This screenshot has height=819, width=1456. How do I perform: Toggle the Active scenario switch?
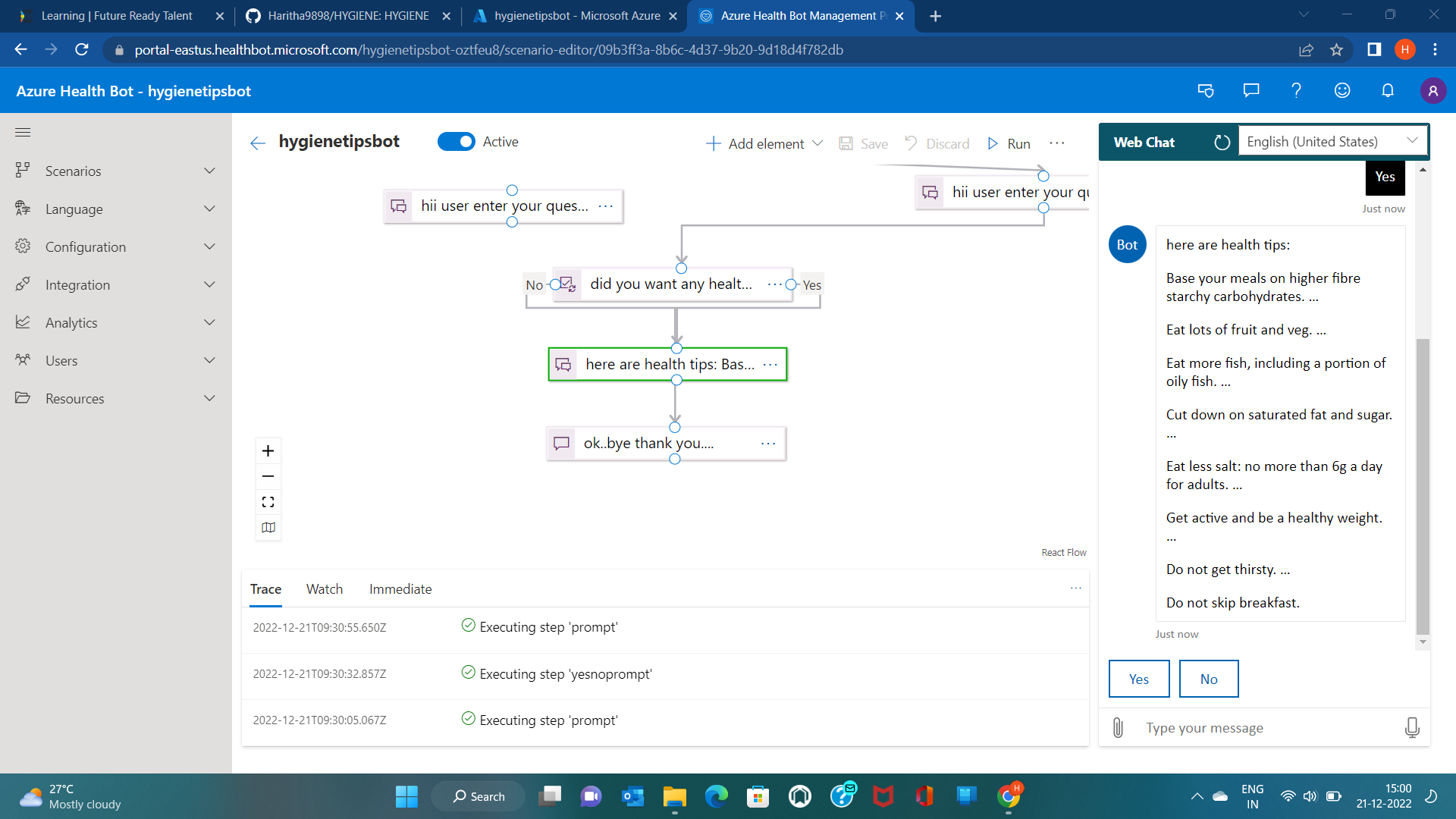click(x=456, y=142)
